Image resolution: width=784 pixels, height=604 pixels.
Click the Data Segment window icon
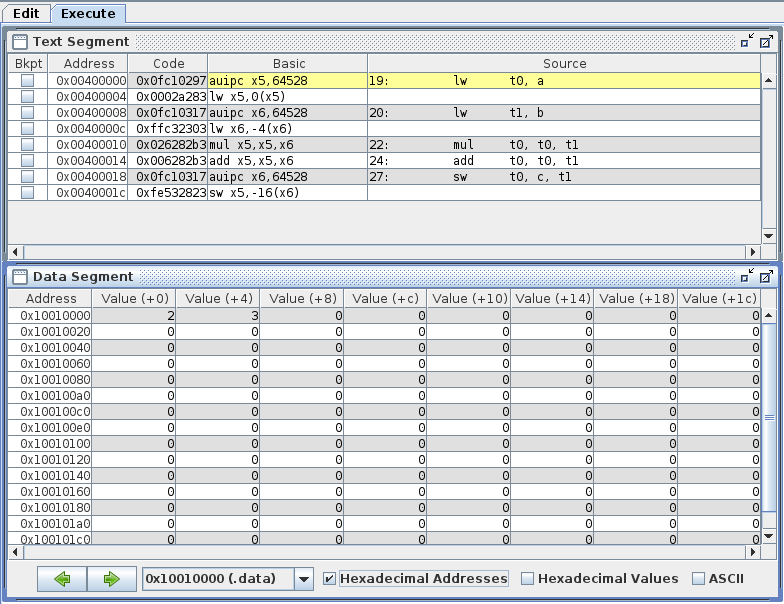click(20, 277)
